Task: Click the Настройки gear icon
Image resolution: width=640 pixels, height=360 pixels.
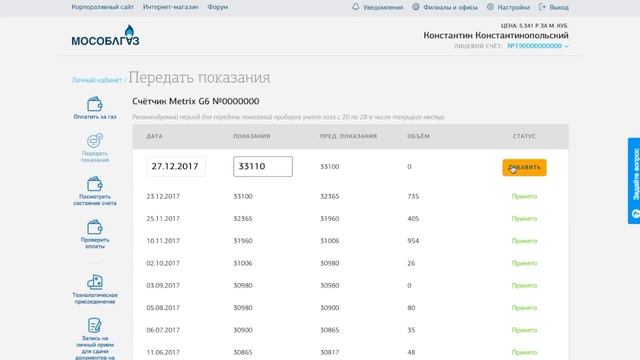Action: [490, 7]
